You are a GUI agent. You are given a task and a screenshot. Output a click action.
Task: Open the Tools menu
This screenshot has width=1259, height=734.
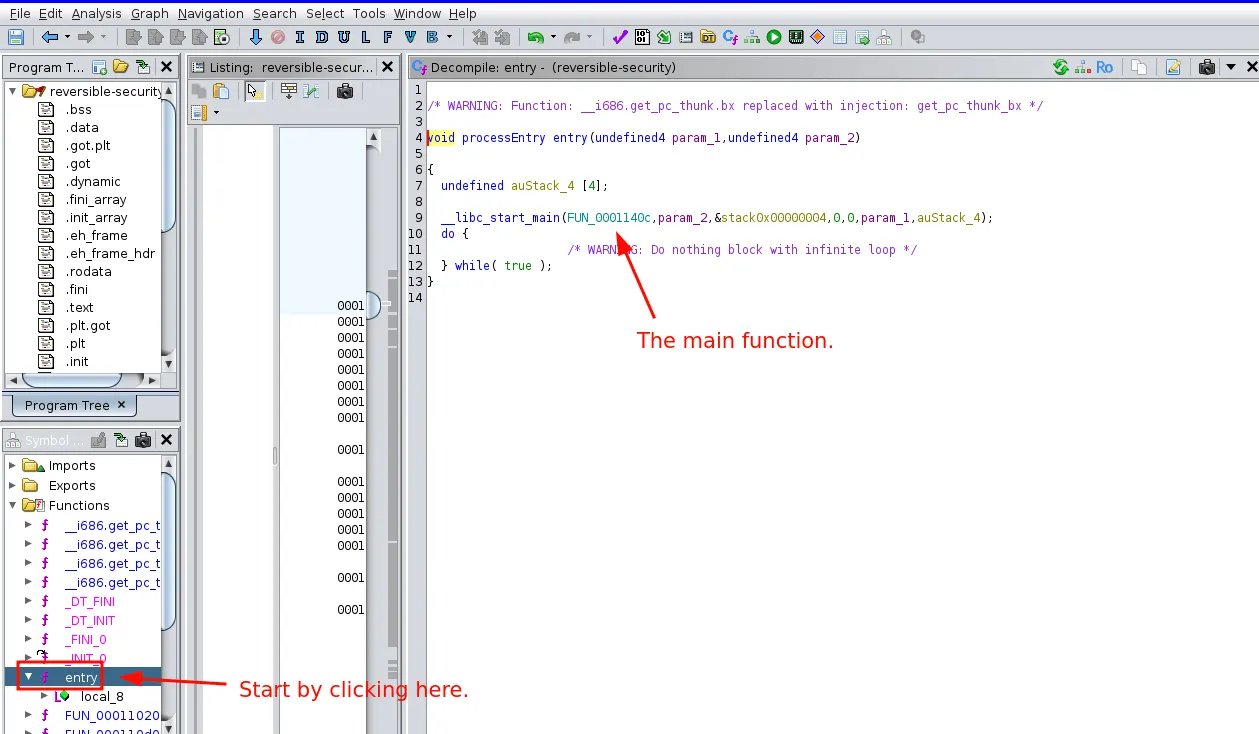coord(369,13)
